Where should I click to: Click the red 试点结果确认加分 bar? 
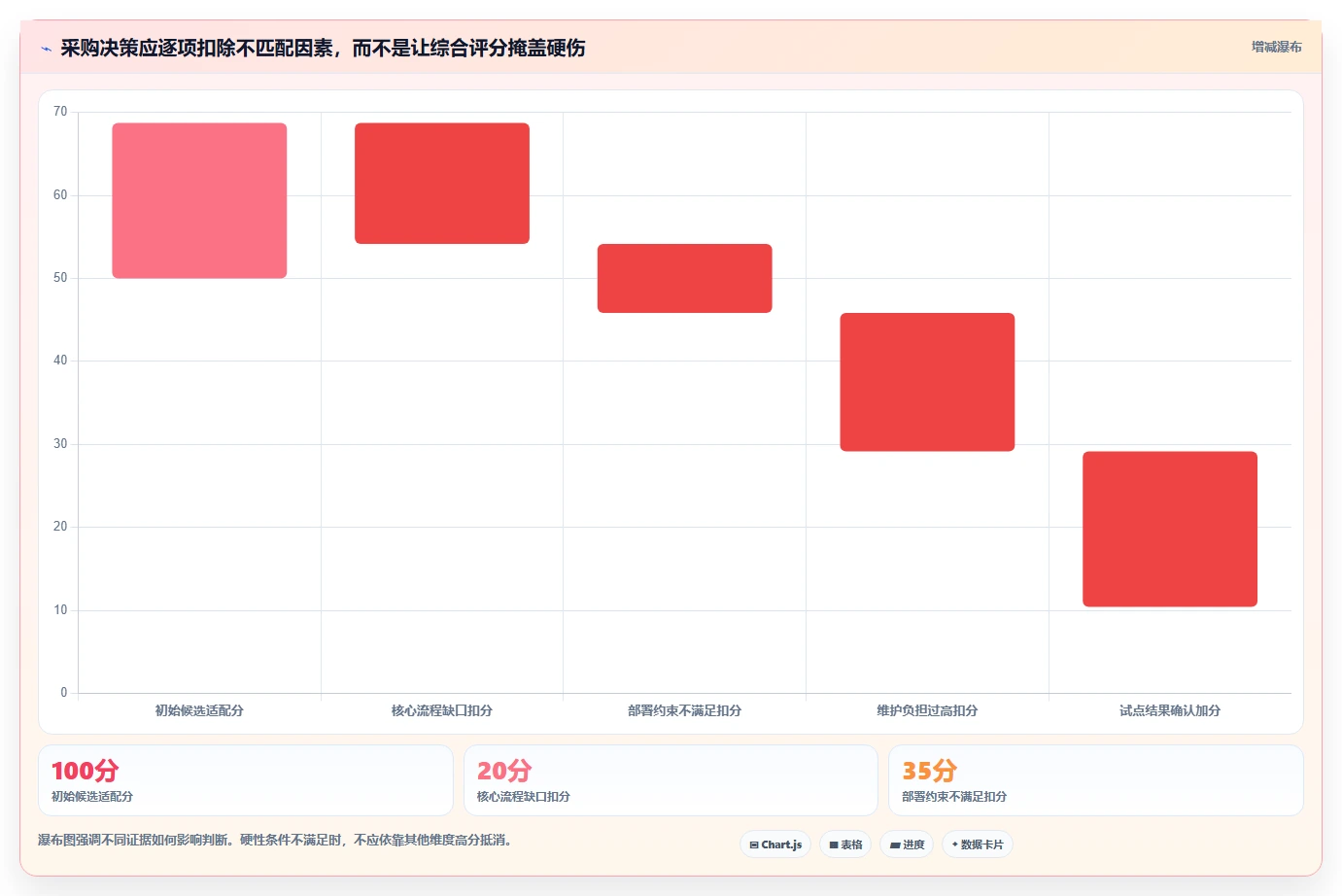pyautogui.click(x=1170, y=529)
